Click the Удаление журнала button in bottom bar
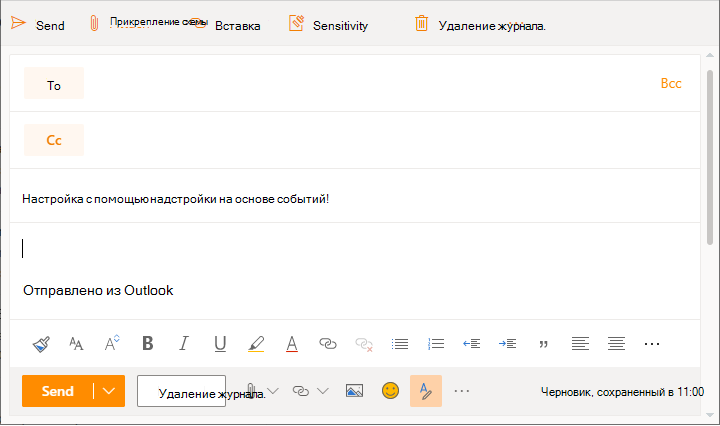This screenshot has width=720, height=426. [x=181, y=391]
